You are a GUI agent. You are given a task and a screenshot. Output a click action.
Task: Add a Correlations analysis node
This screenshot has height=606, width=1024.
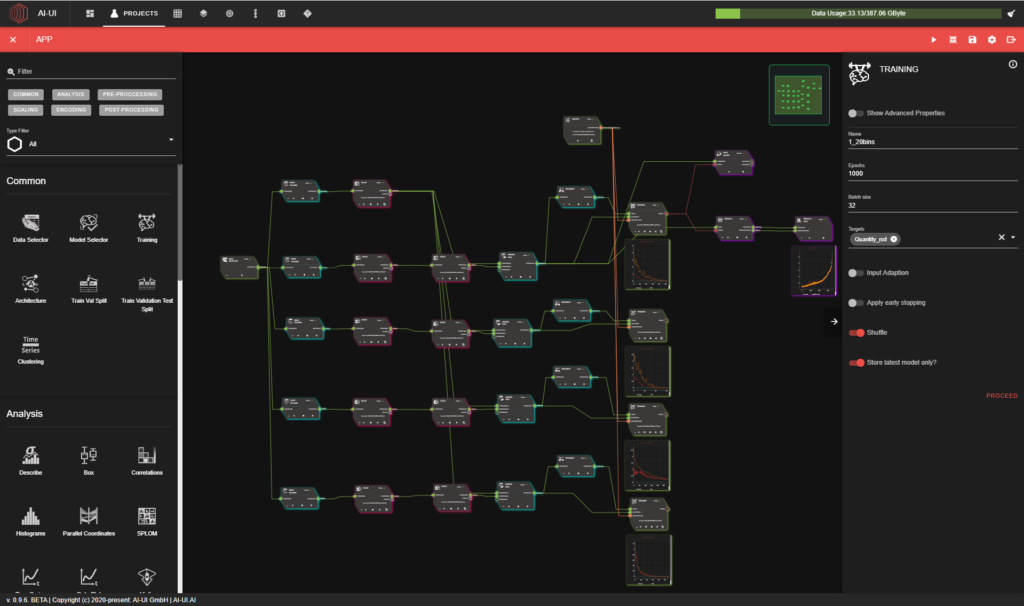point(147,460)
